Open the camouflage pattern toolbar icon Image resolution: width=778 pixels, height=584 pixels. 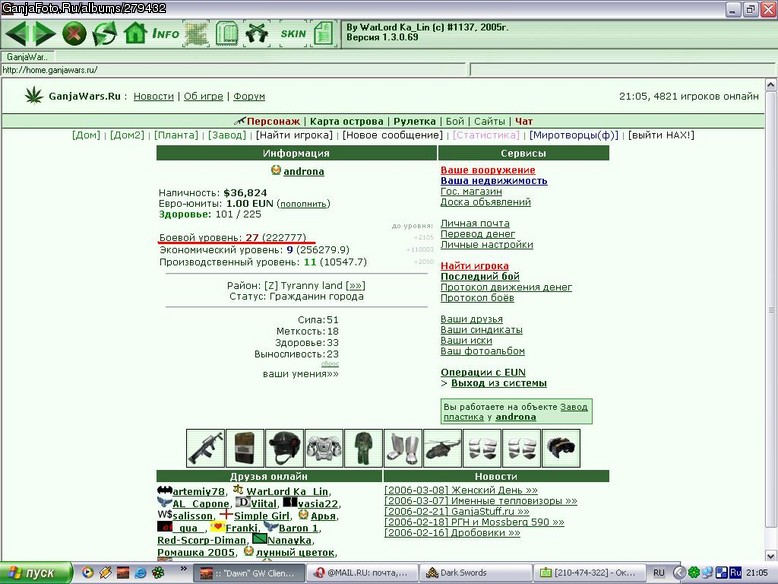tap(196, 34)
